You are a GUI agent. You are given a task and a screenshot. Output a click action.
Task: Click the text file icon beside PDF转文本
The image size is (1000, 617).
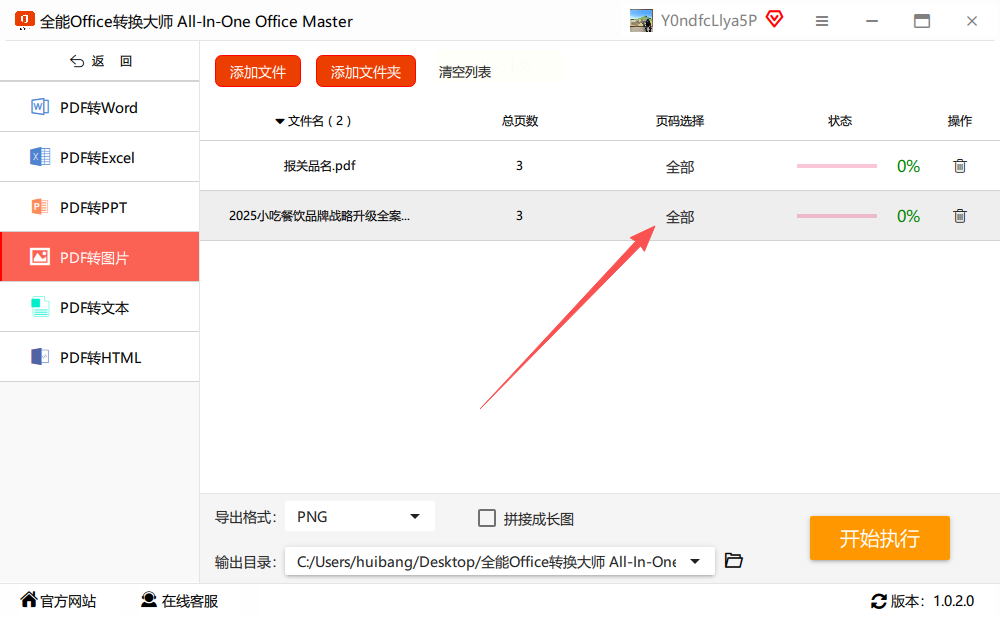(40, 307)
